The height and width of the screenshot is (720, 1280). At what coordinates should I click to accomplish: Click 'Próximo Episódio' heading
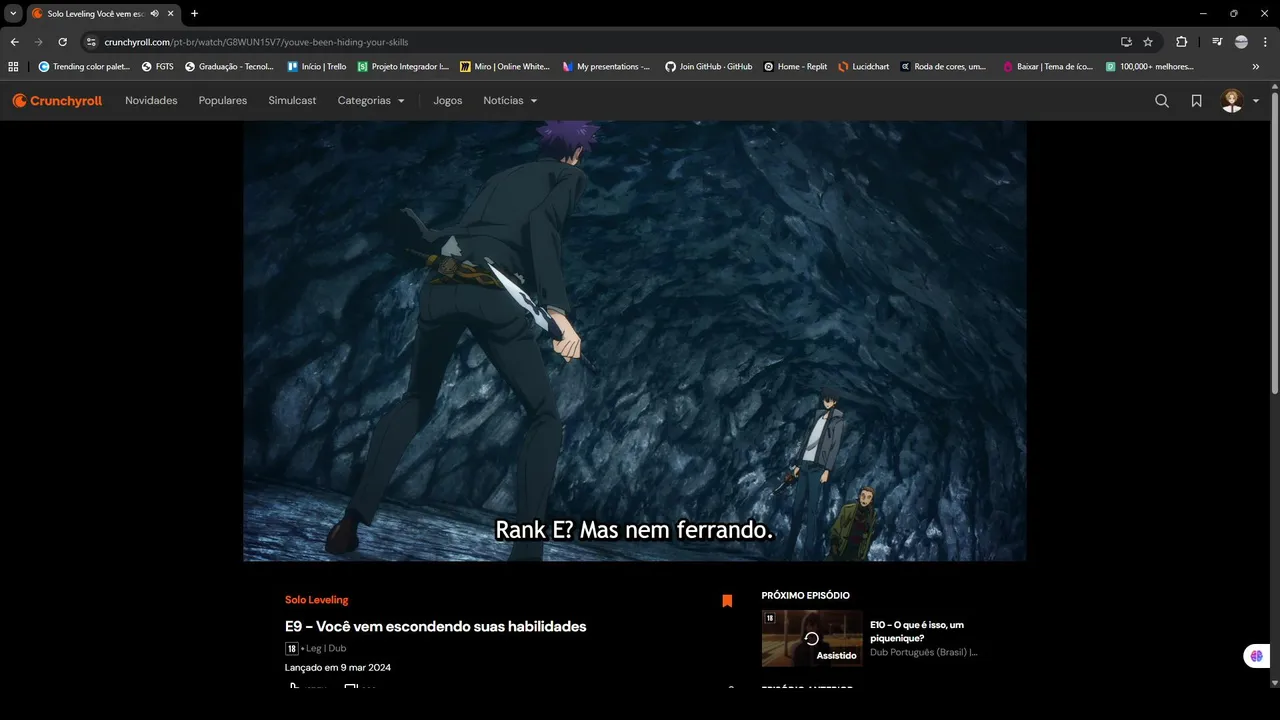pyautogui.click(x=805, y=596)
